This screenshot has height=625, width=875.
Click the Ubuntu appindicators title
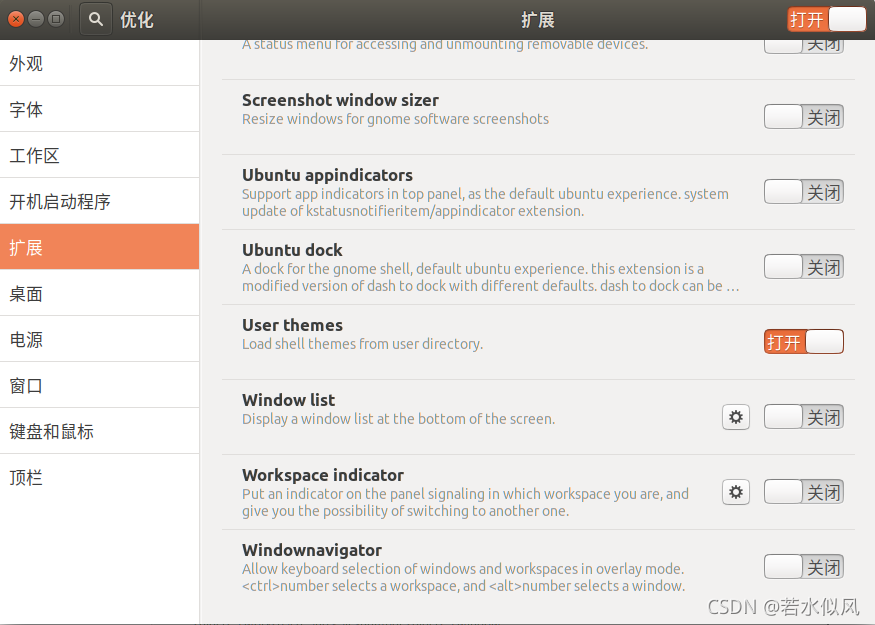tap(328, 175)
